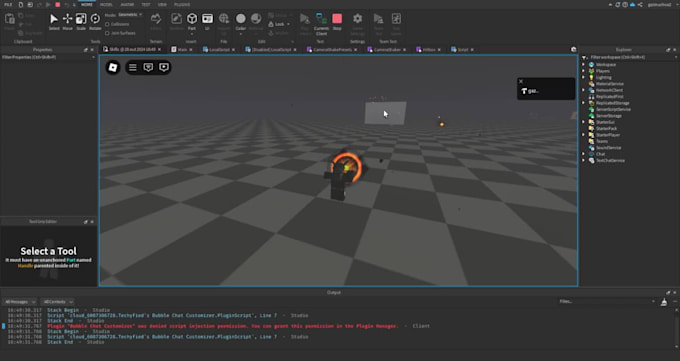This screenshot has width=680, height=361.
Task: Open the AVATAR ribbon tab
Action: [x=127, y=5]
